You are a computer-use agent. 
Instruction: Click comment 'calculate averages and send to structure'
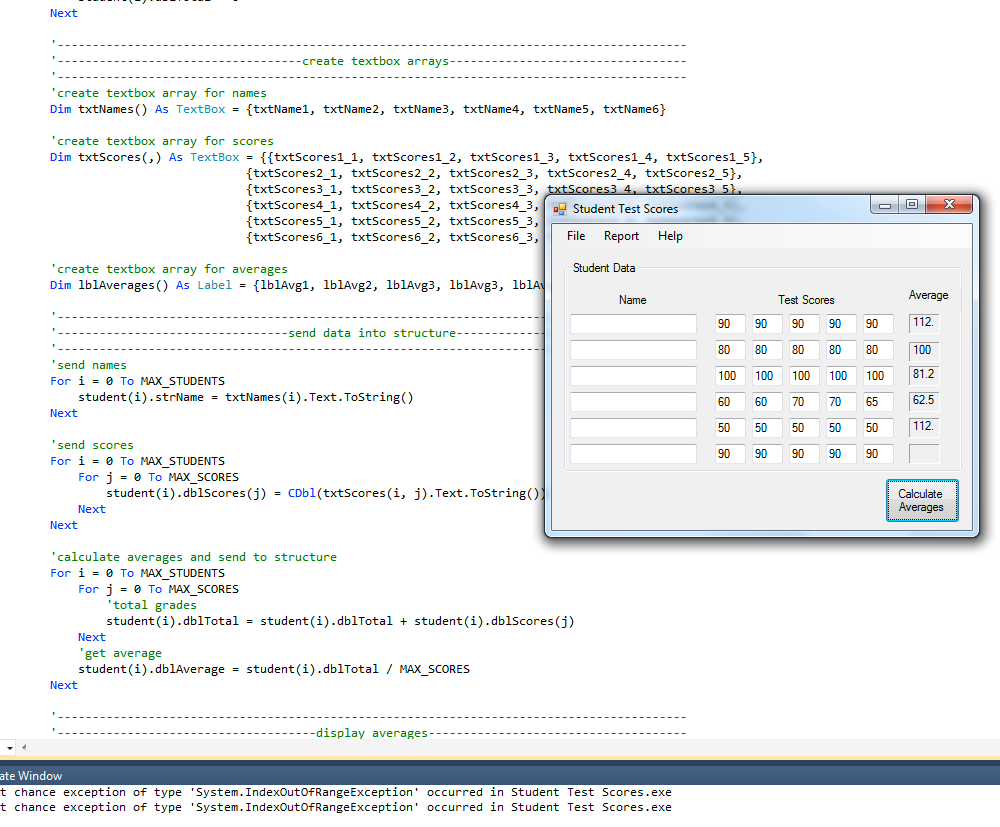193,557
